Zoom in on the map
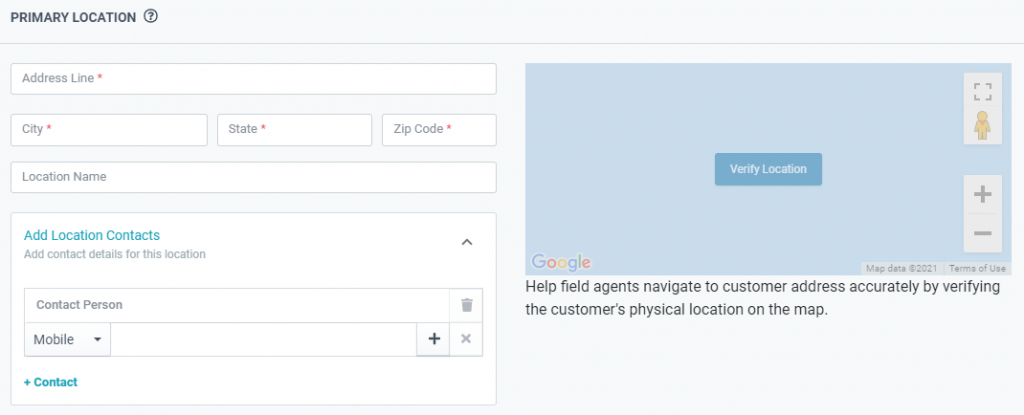The image size is (1024, 415). [x=982, y=194]
